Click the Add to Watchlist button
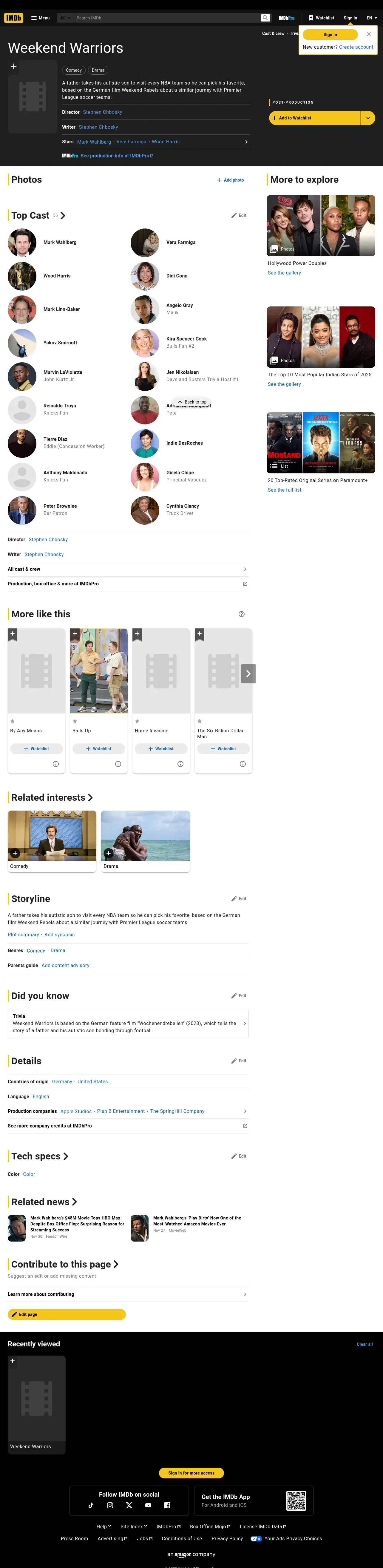 click(315, 118)
